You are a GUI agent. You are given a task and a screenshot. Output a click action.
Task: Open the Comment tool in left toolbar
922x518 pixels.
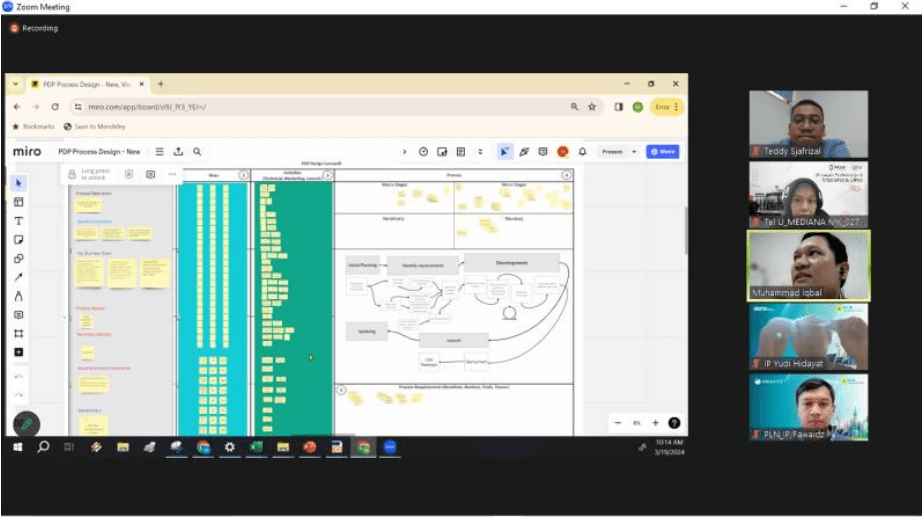(x=18, y=315)
